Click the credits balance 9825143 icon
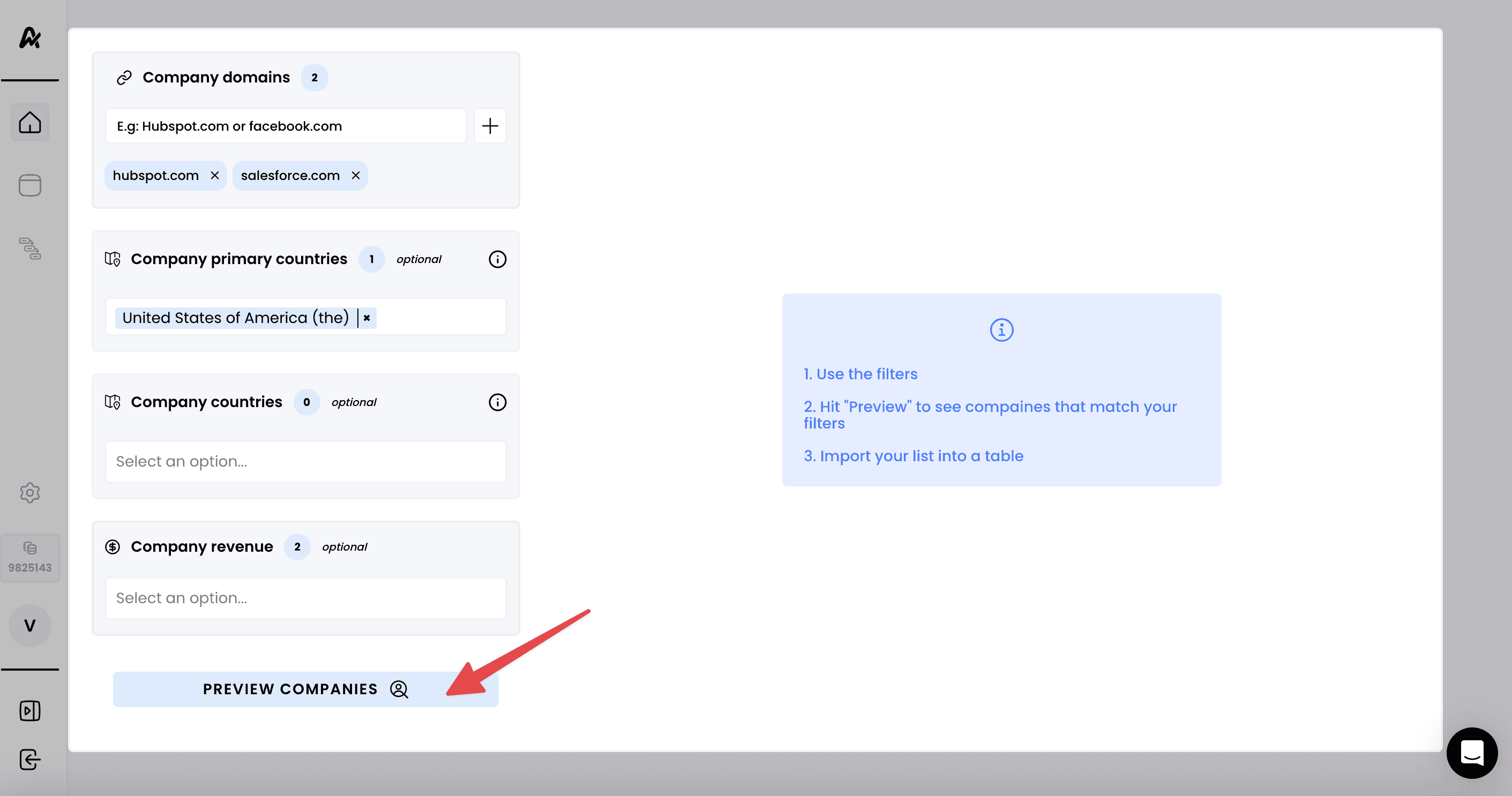Screen dimensions: 1512x796 coord(30,558)
